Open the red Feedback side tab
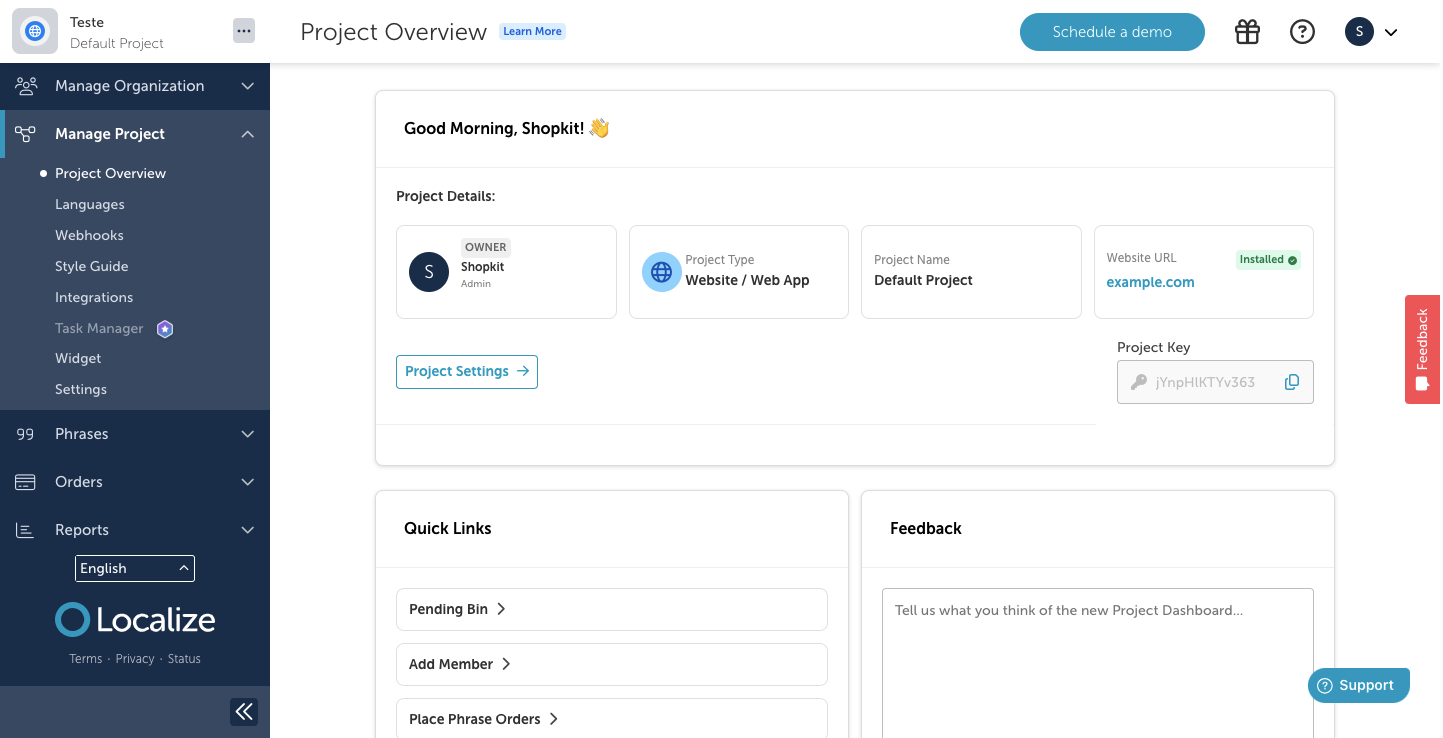The height and width of the screenshot is (738, 1443). point(1422,349)
